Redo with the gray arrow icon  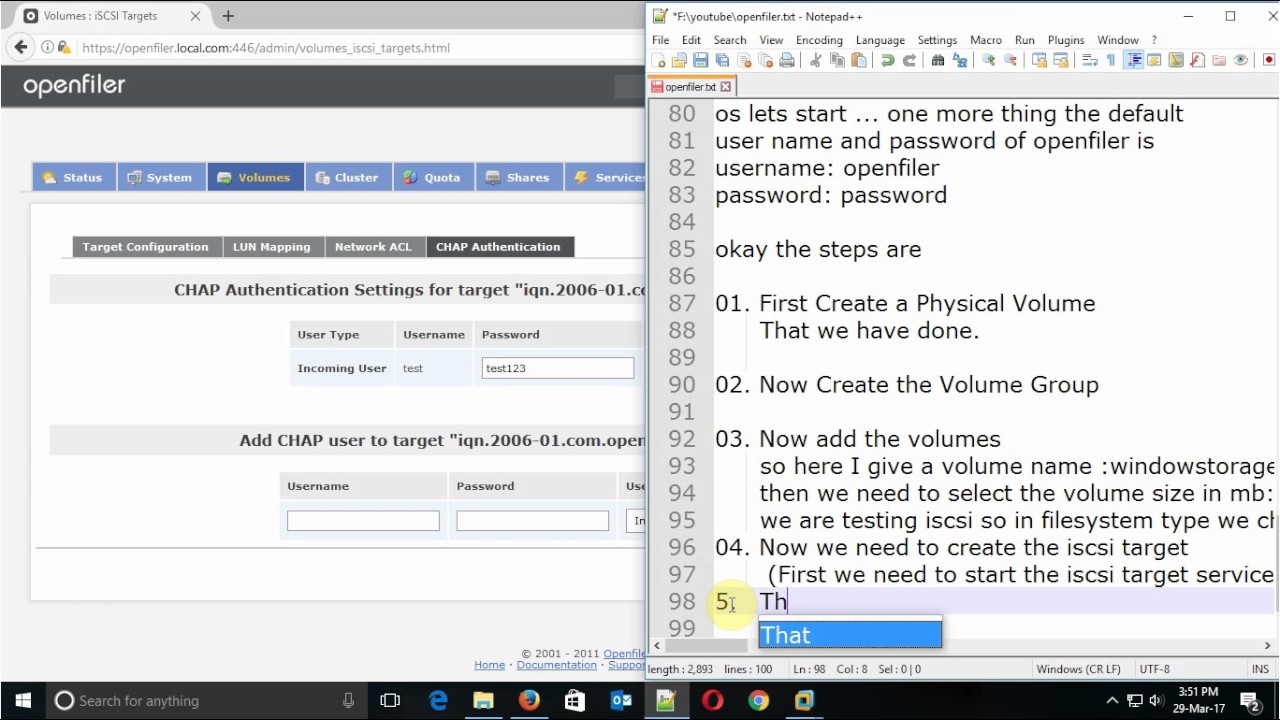point(909,60)
